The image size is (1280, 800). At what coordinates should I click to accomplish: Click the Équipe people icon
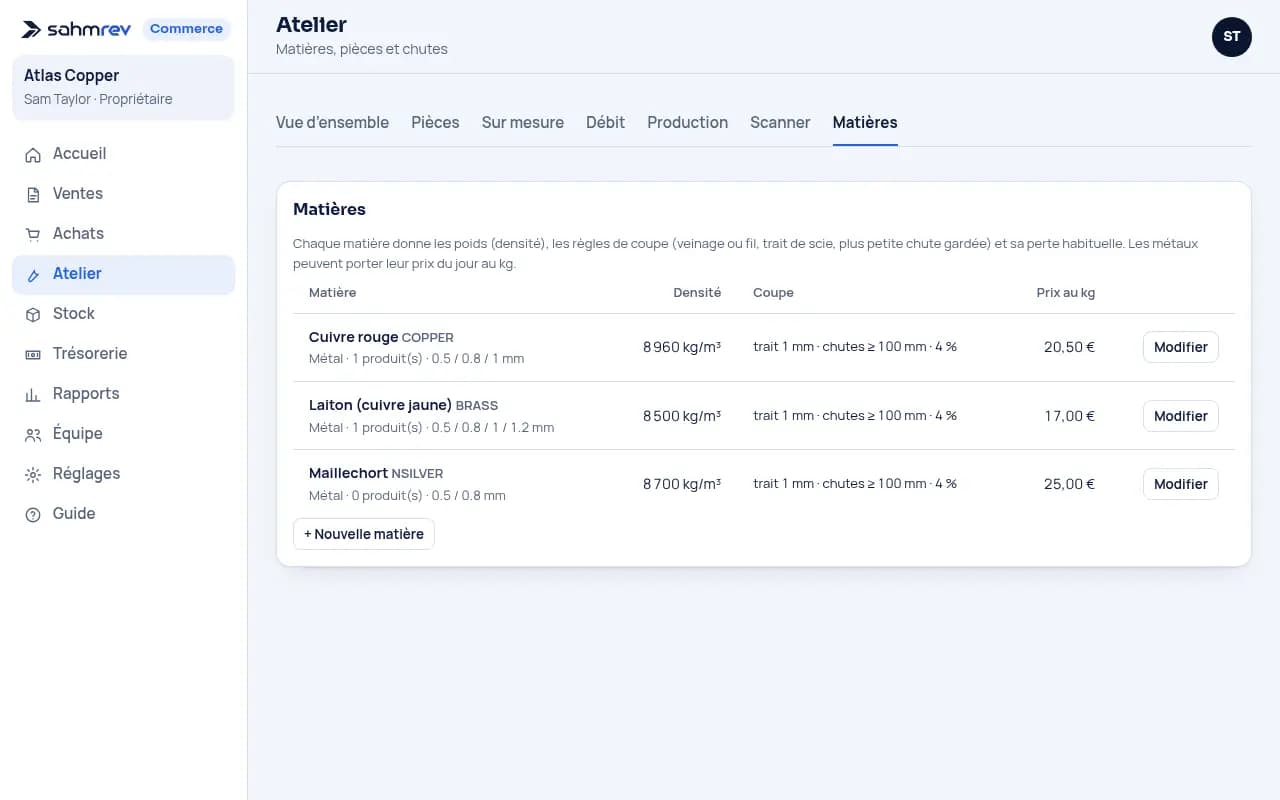33,434
